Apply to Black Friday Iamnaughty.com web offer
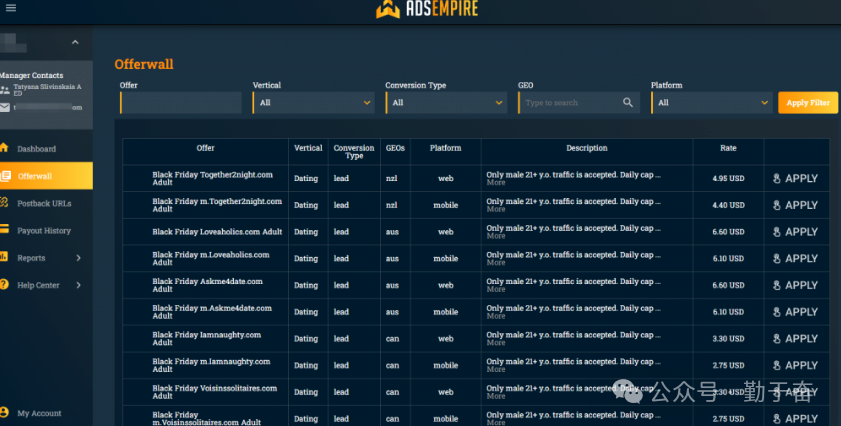The width and height of the screenshot is (841, 426). tap(795, 339)
